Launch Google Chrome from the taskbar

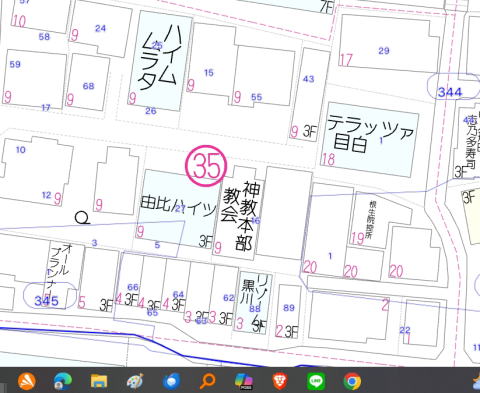click(x=352, y=381)
